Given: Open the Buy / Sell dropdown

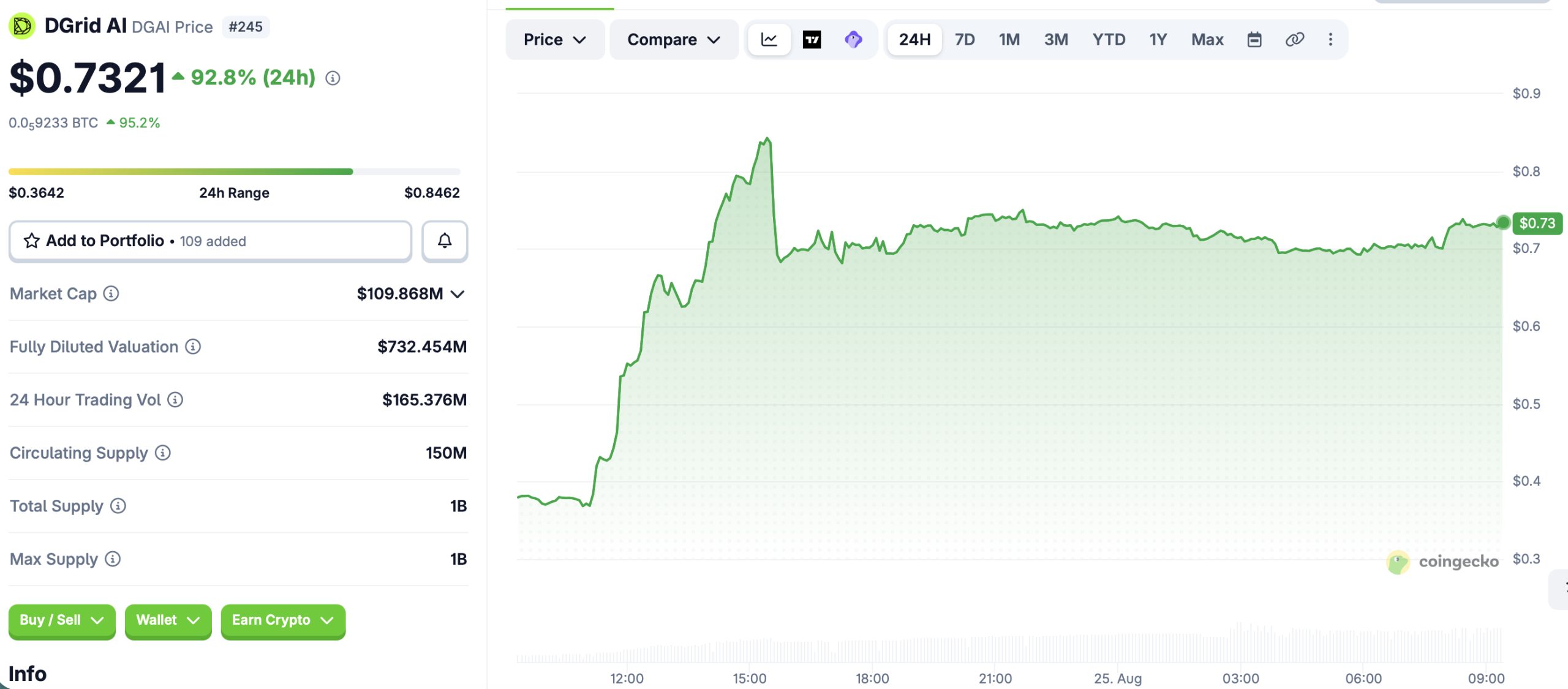Looking at the screenshot, I should 62,620.
